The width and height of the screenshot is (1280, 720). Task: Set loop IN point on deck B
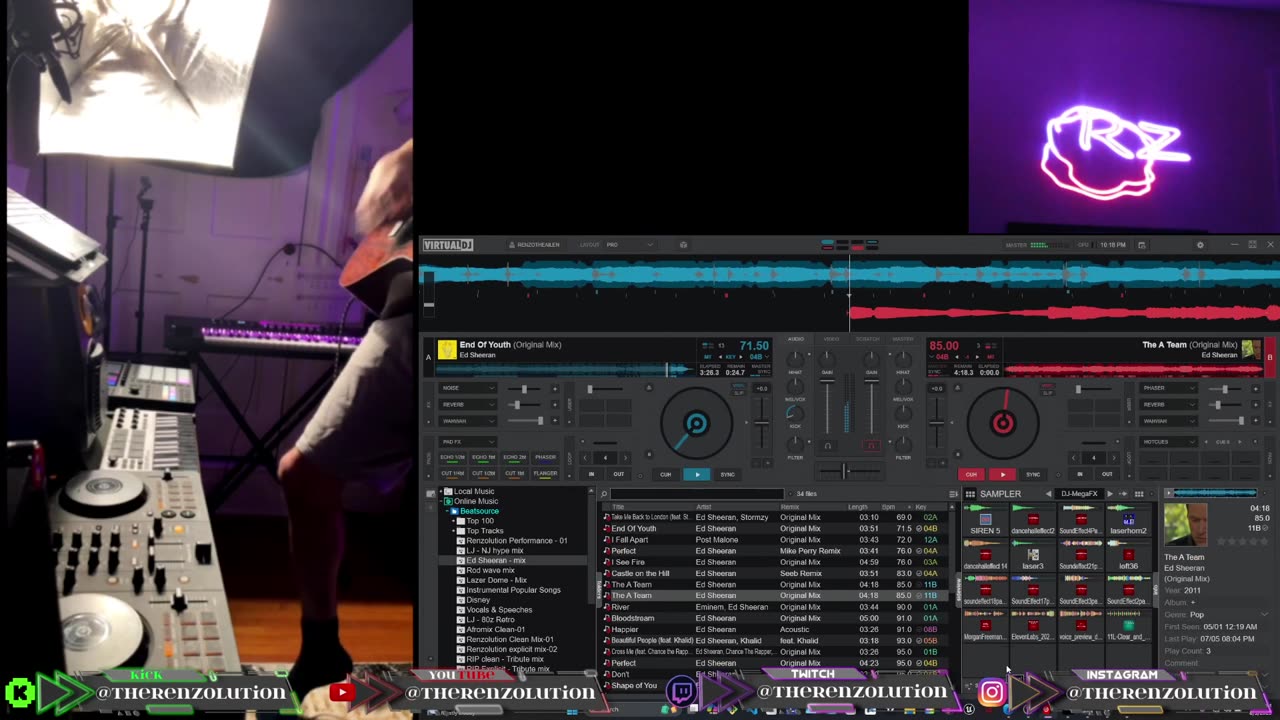pyautogui.click(x=1080, y=474)
